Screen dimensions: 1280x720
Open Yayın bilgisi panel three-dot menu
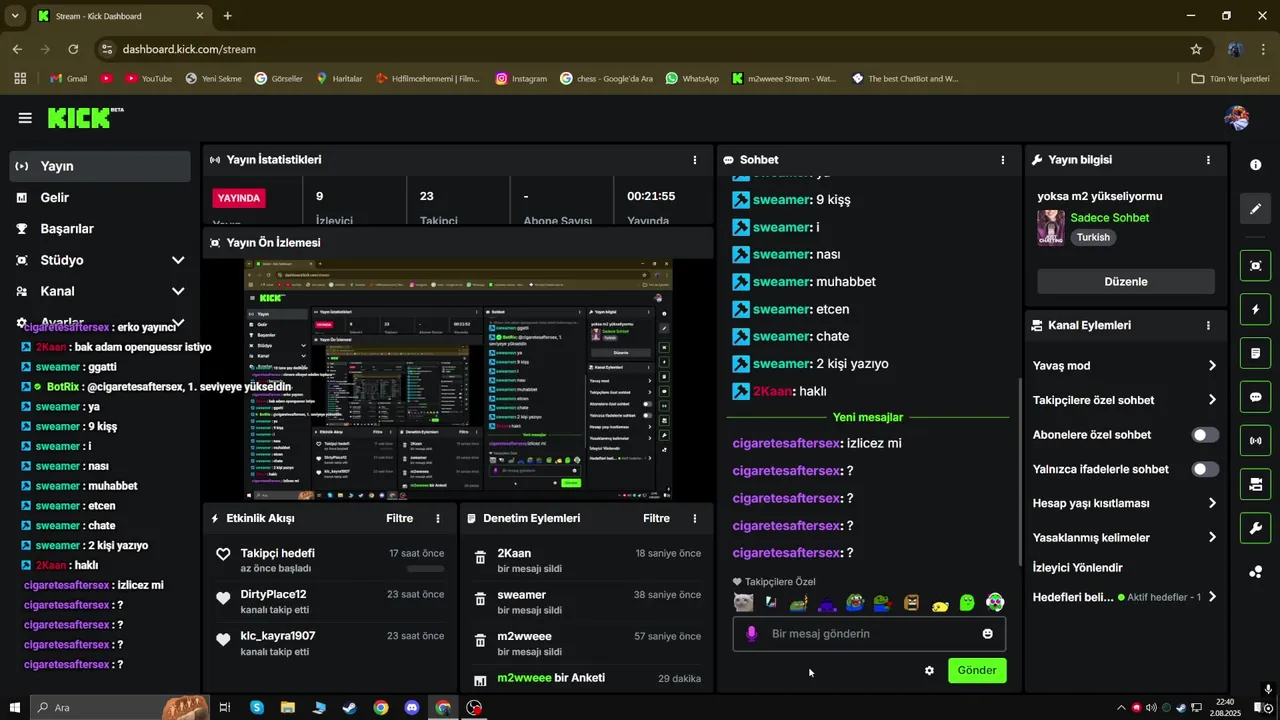coord(1208,160)
